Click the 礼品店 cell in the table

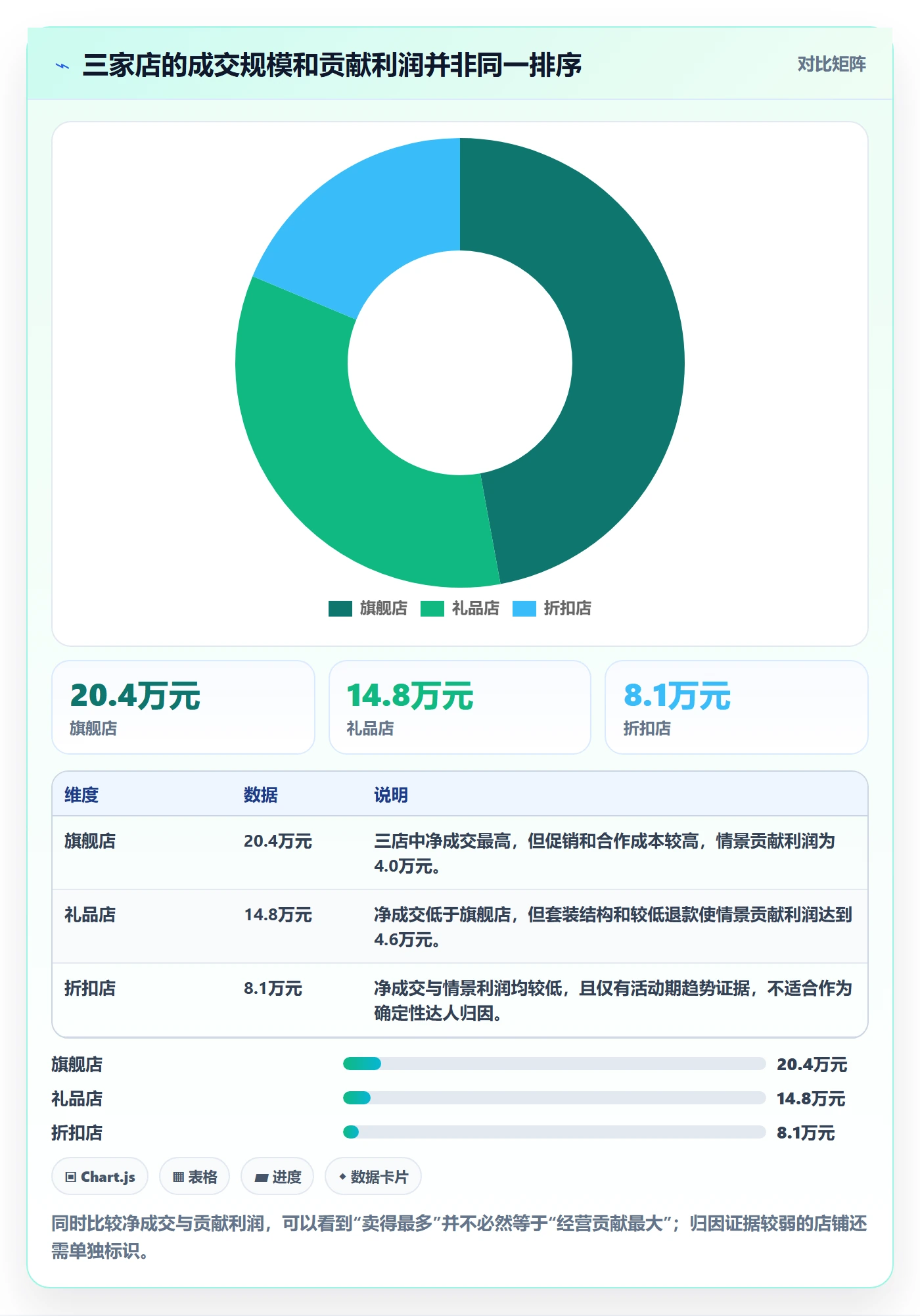90,914
